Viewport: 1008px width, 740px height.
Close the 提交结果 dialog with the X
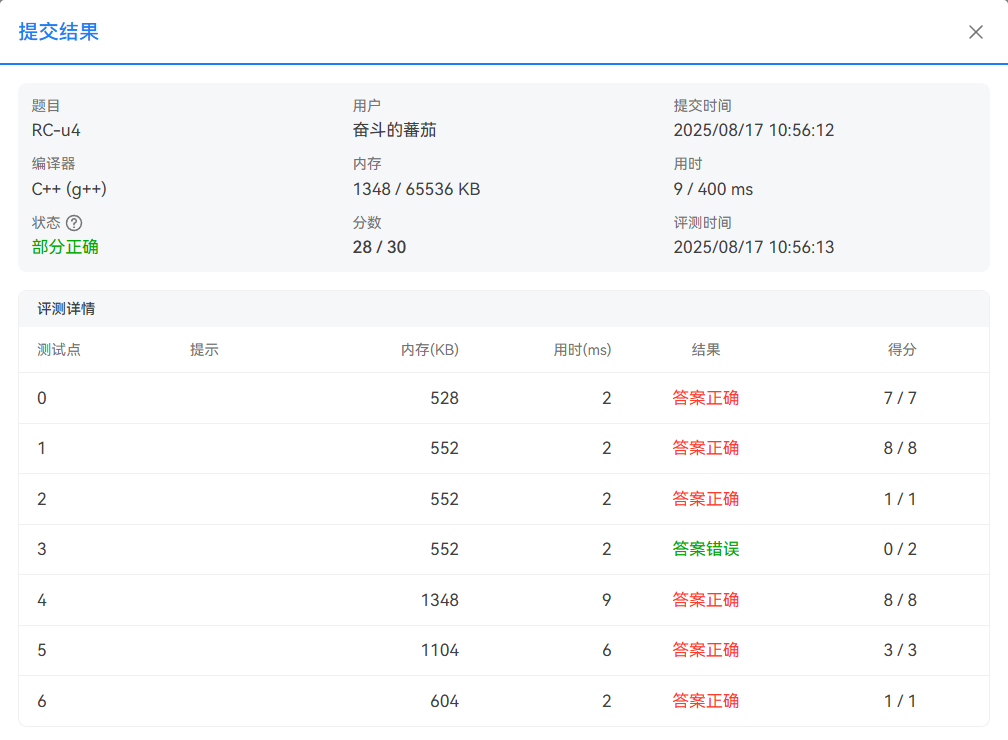975,32
